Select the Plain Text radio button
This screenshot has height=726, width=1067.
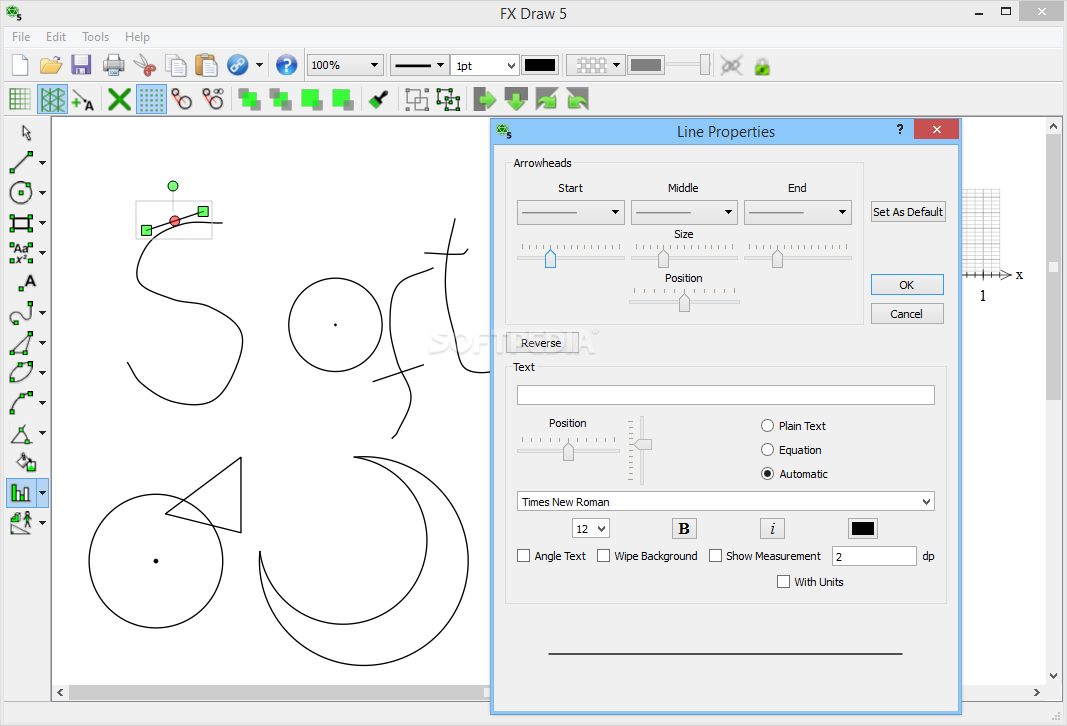coord(768,425)
